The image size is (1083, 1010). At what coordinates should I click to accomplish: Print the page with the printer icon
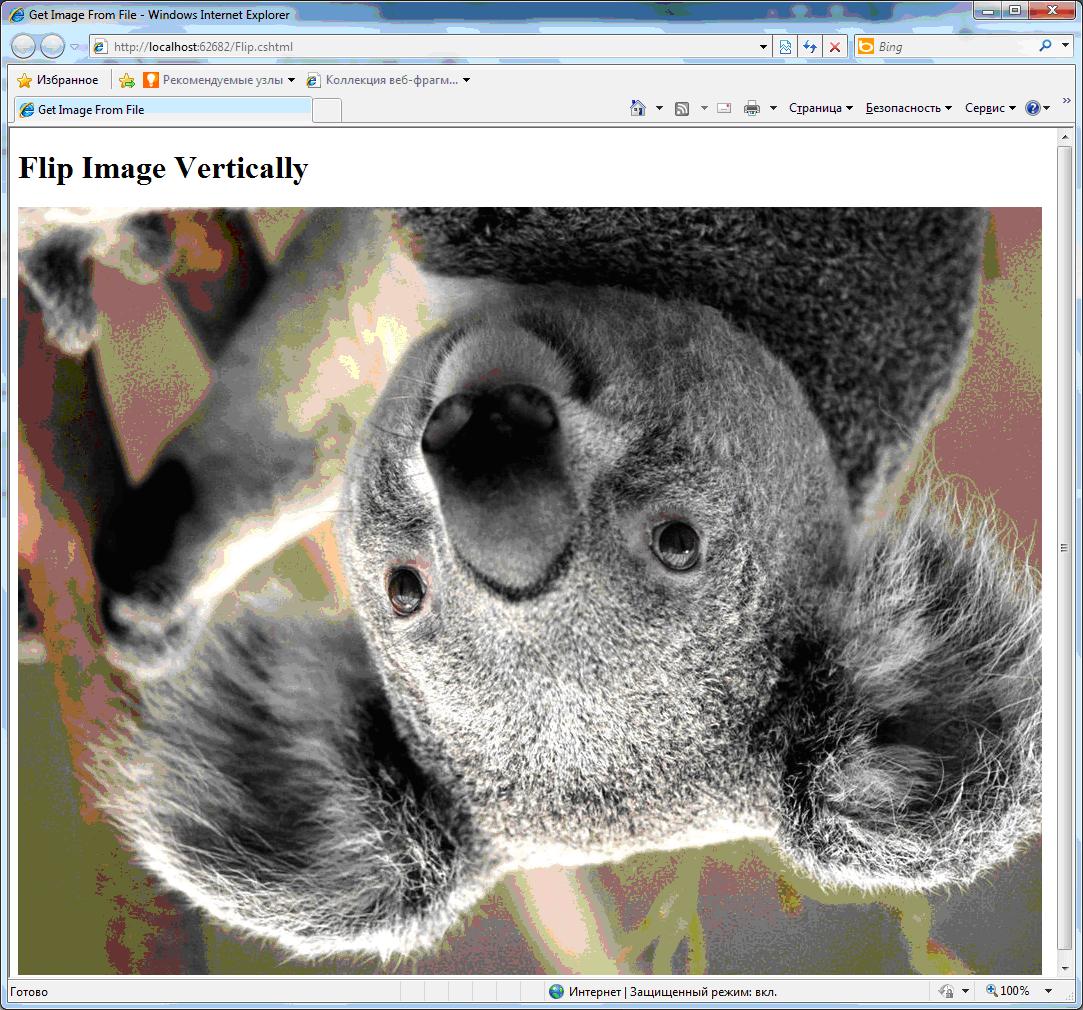(751, 108)
